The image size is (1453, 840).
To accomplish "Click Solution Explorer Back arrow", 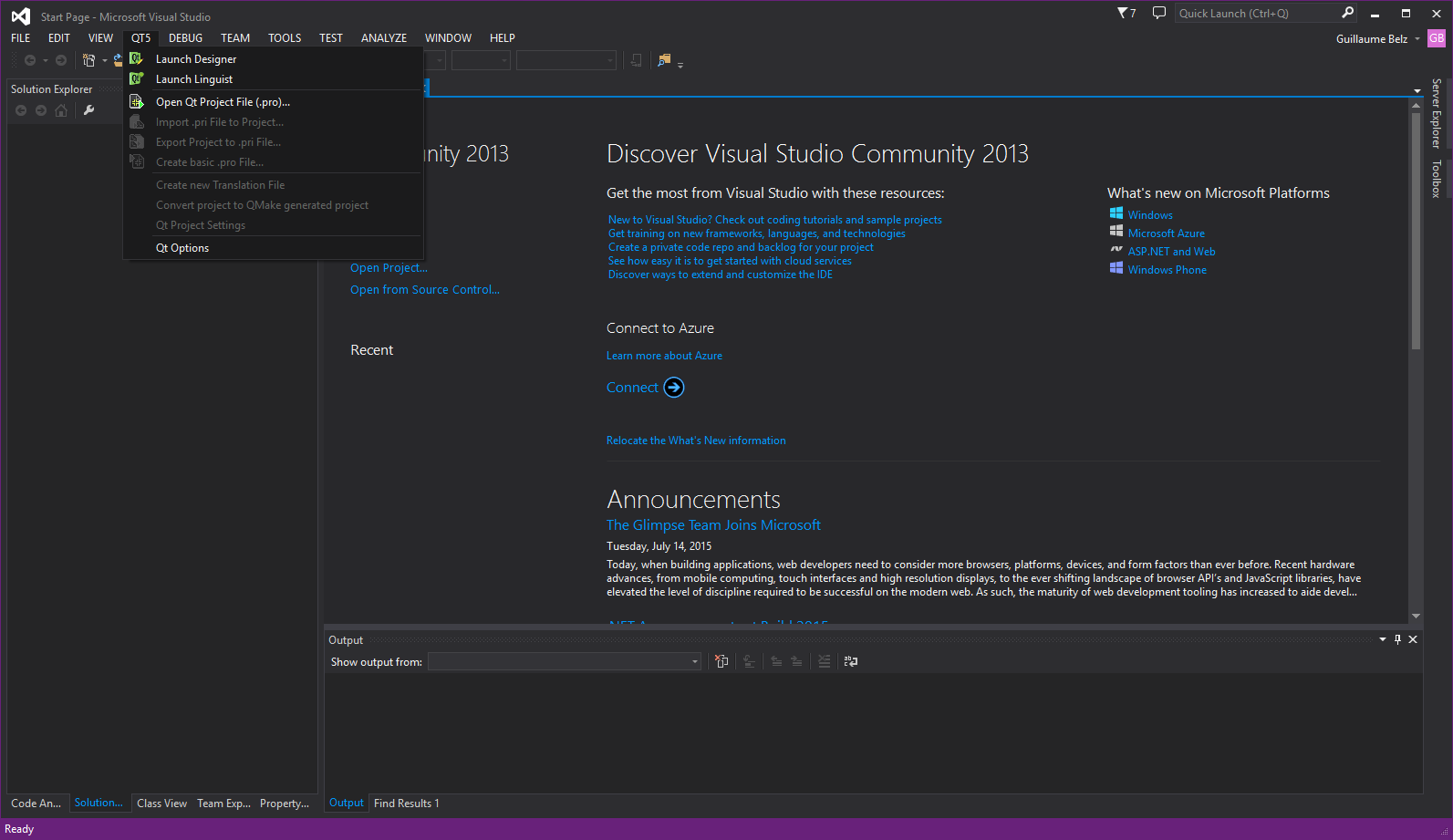I will point(21,110).
